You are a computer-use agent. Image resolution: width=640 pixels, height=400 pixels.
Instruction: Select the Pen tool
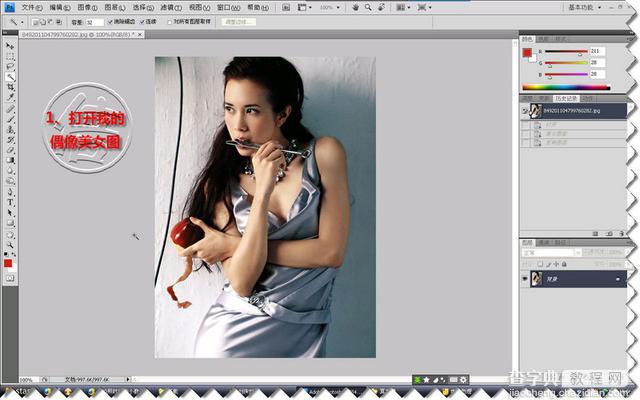tap(10, 192)
